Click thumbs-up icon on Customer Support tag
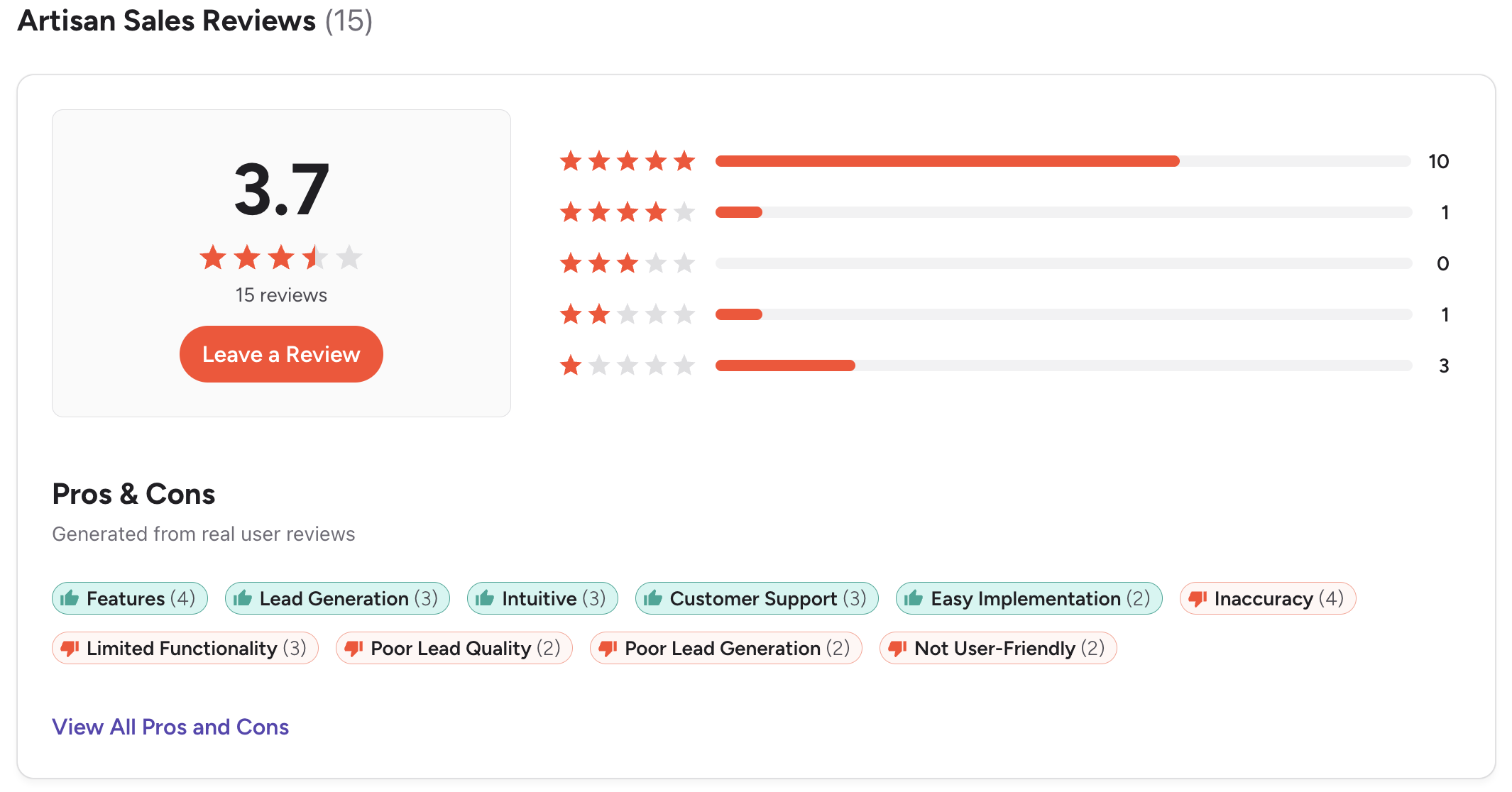This screenshot has height=792, width=1512. (653, 598)
